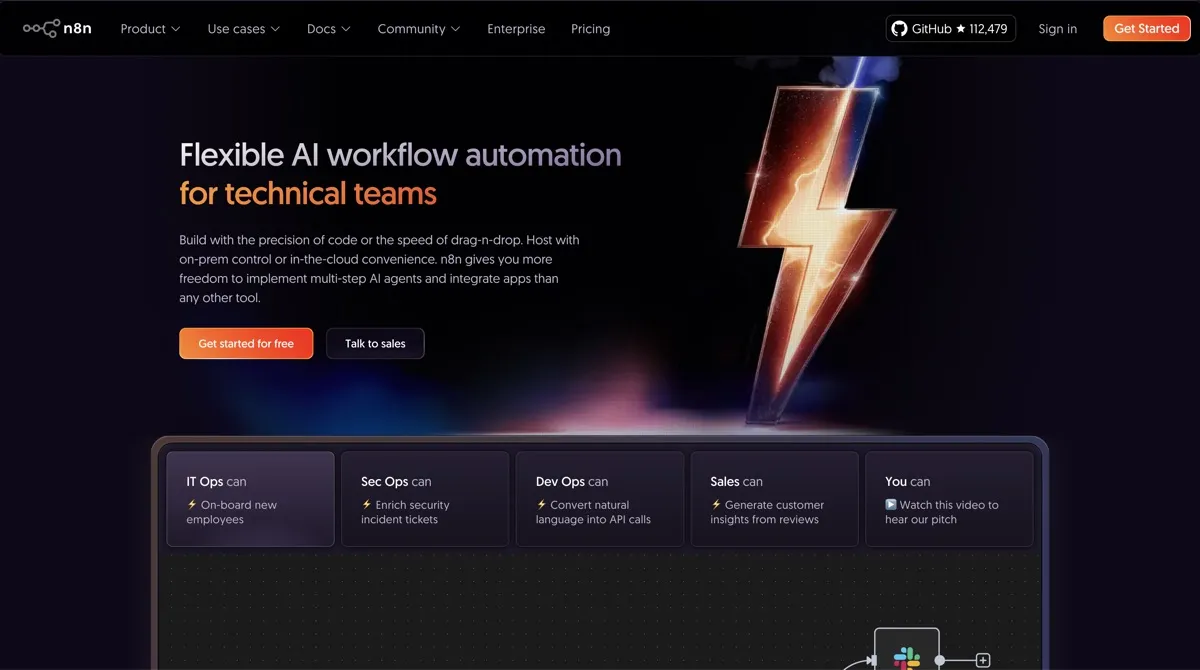1200x670 pixels.
Task: Click the lightning icon on the Sec Ops card
Action: pyautogui.click(x=366, y=503)
